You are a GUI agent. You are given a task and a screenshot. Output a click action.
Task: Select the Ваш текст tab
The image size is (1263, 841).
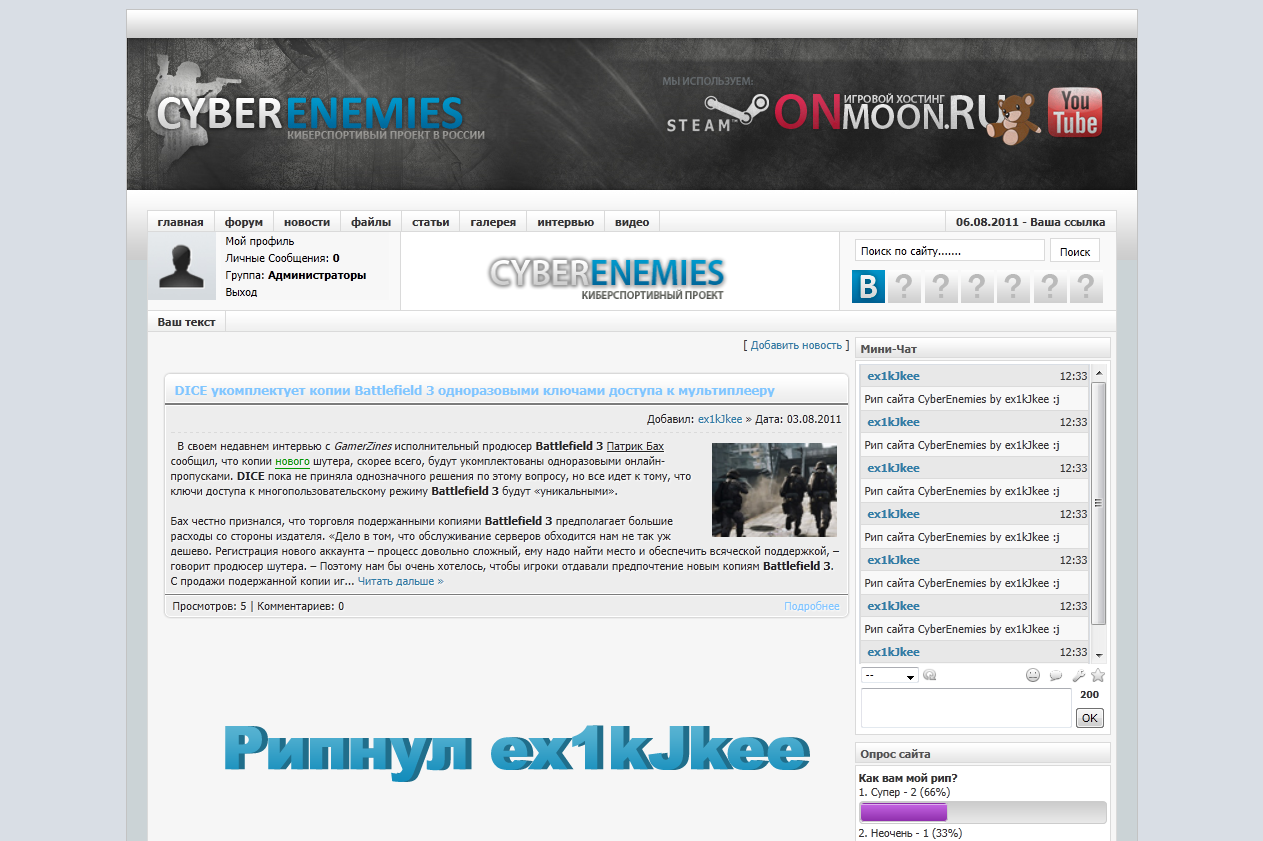(x=186, y=322)
